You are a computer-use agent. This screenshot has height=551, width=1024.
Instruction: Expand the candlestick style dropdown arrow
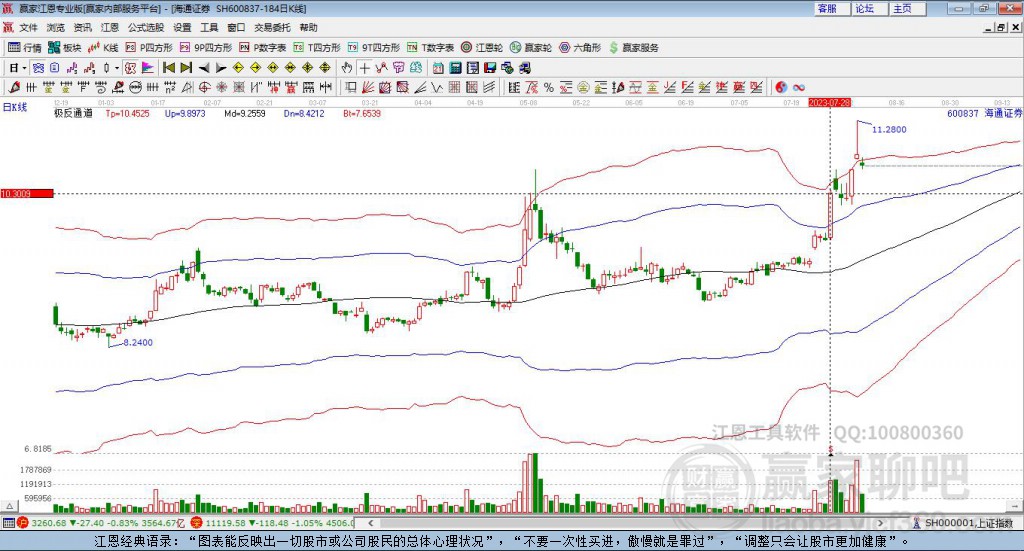click(x=117, y=68)
